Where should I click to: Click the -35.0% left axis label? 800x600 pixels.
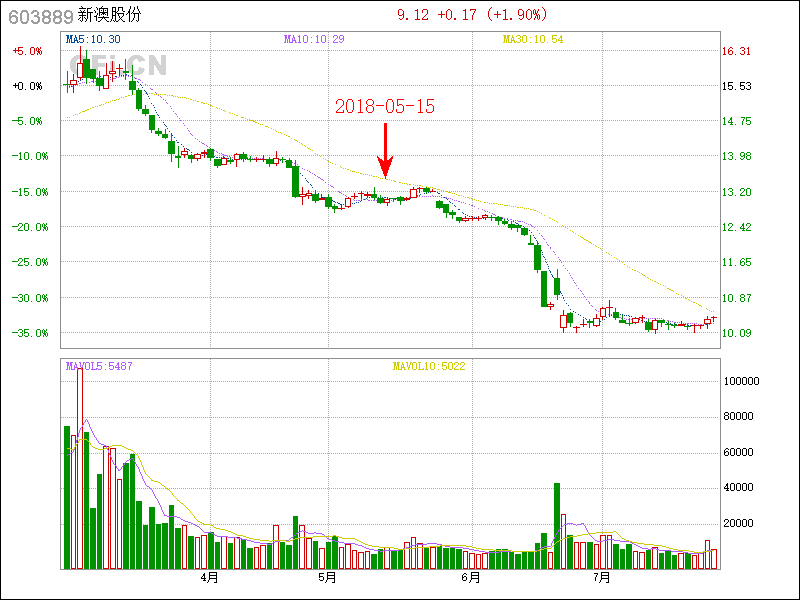(26, 333)
